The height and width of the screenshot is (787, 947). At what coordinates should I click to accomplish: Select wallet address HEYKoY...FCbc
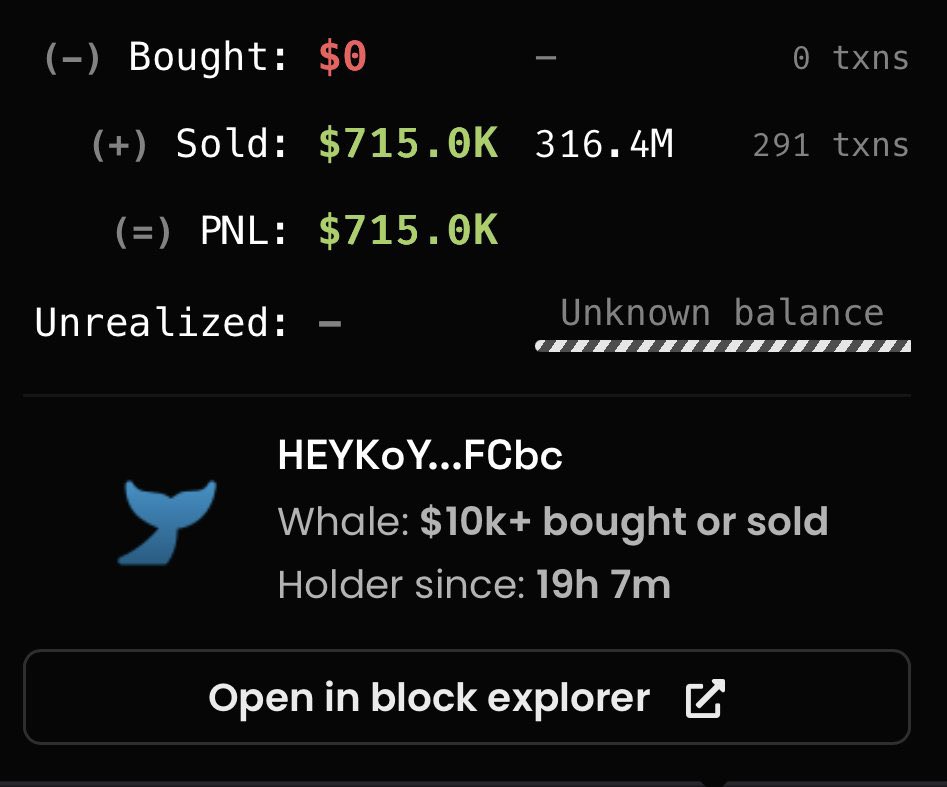pos(420,455)
